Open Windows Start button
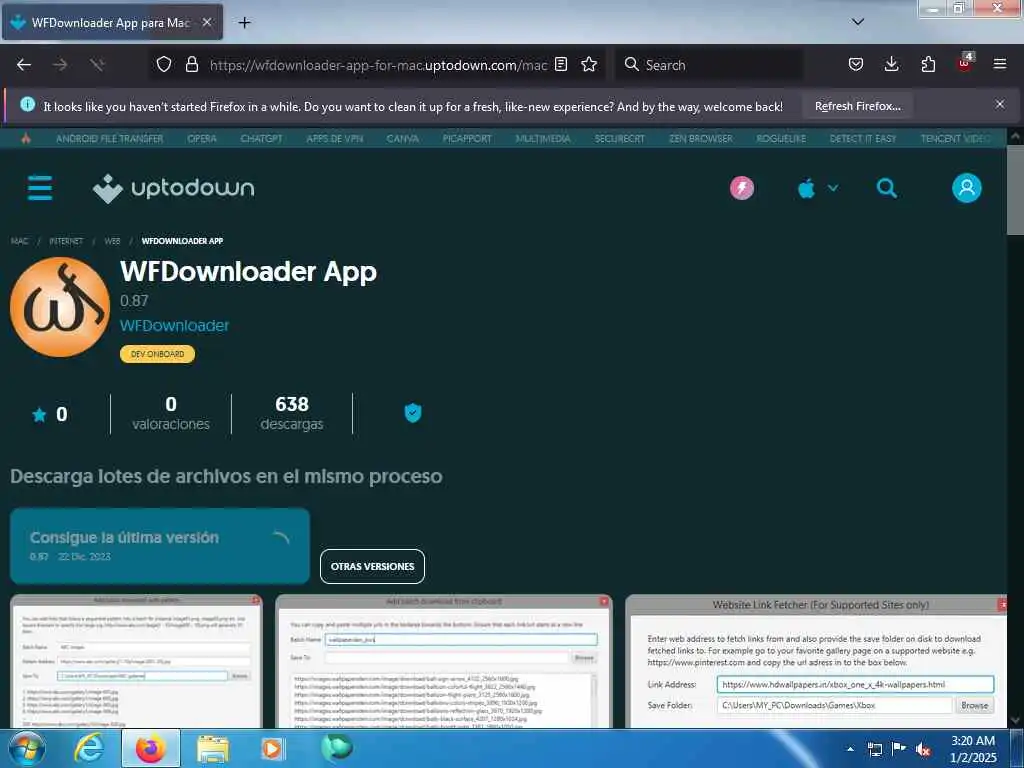 (x=27, y=748)
